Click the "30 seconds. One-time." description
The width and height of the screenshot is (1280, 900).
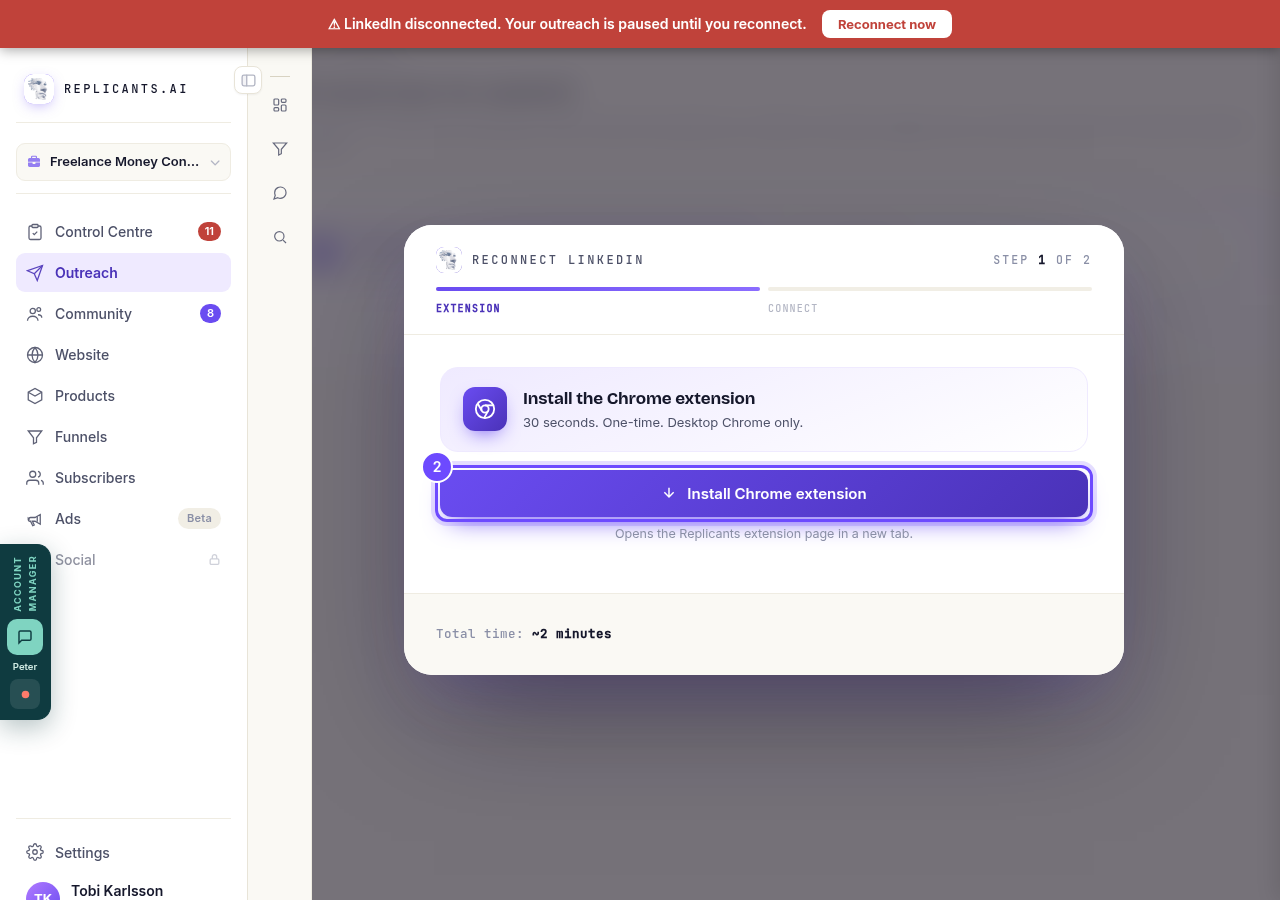click(x=663, y=423)
